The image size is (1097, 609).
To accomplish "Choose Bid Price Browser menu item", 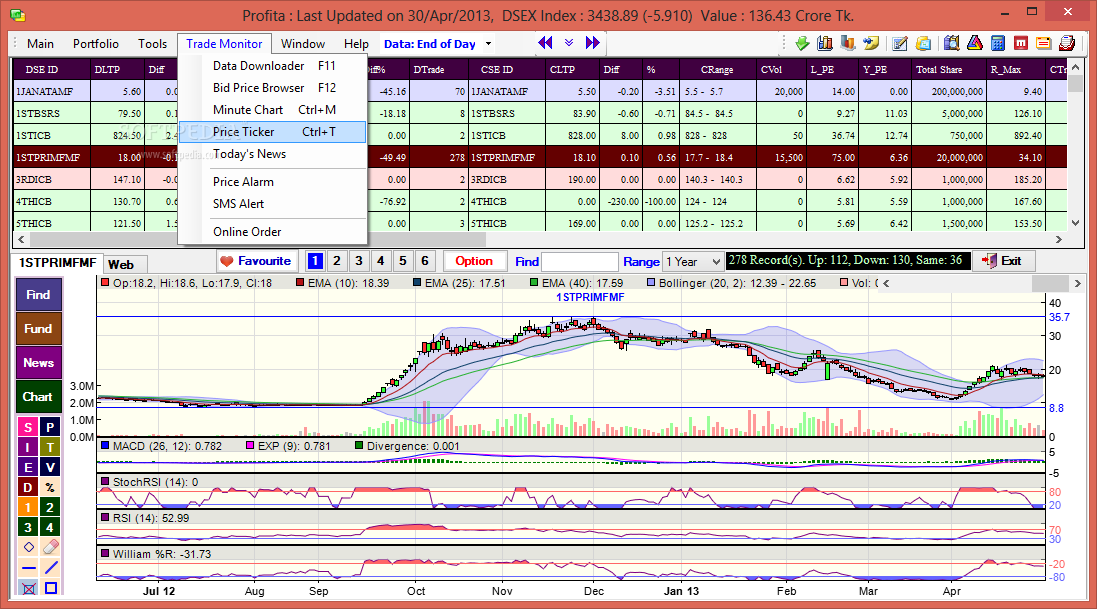I will (273, 88).
